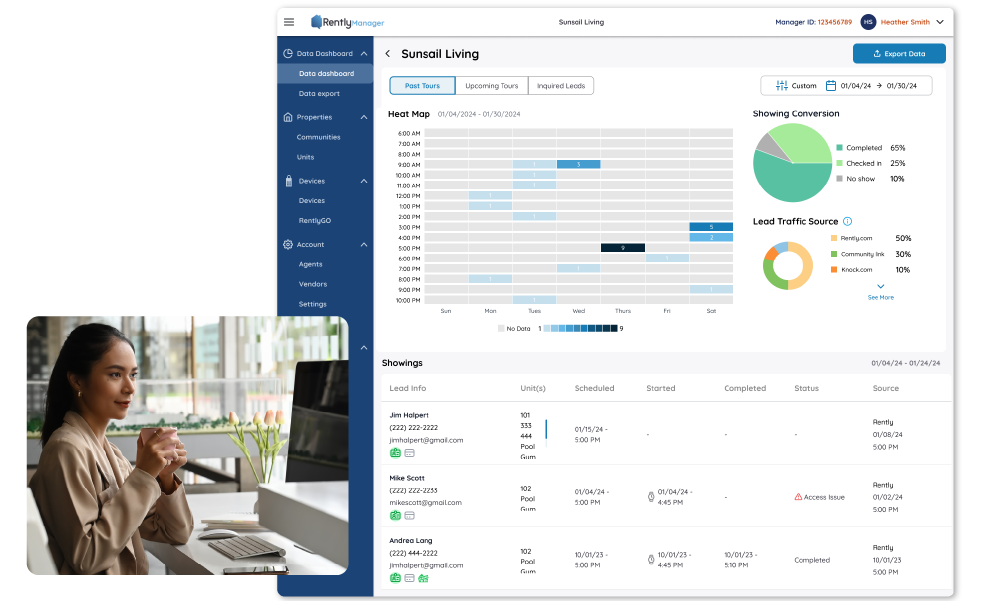Click the scrollbar beside Jim Halpert's unit list

coord(546,428)
